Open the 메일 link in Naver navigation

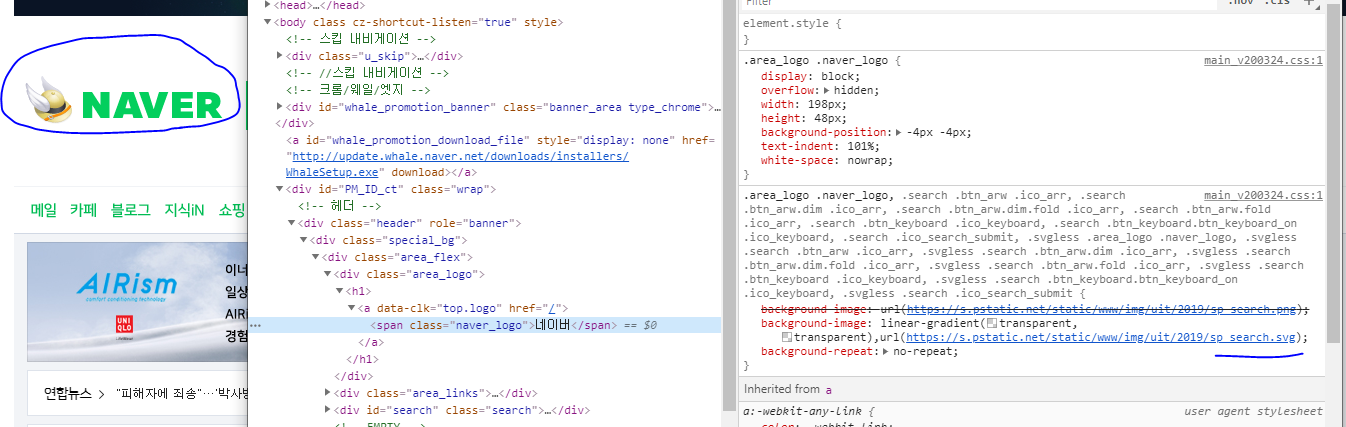(x=44, y=210)
